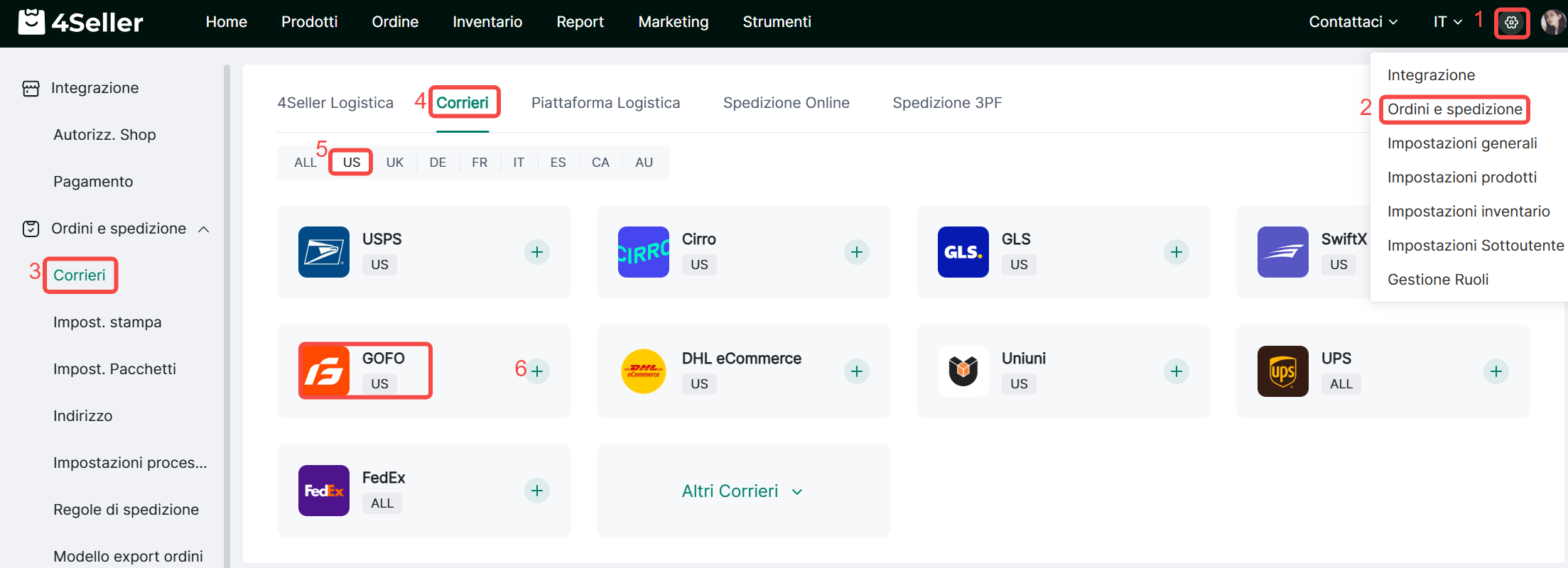Click the plus icon beside USPS

coord(537,252)
